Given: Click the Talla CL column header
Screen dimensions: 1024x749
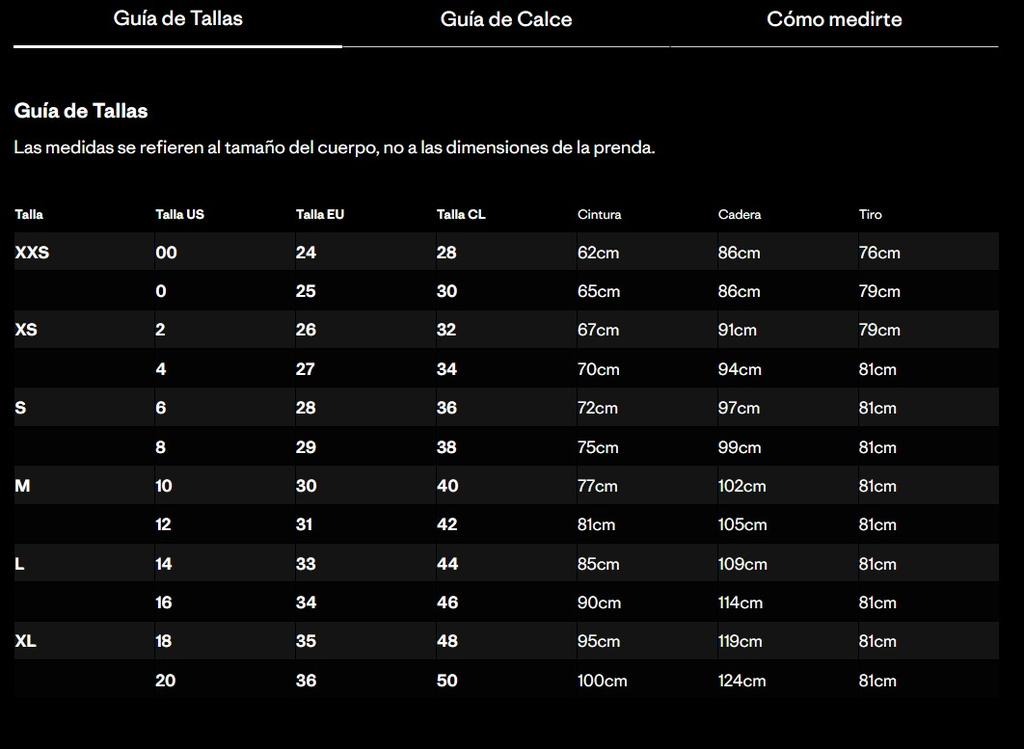Looking at the screenshot, I should click(461, 214).
